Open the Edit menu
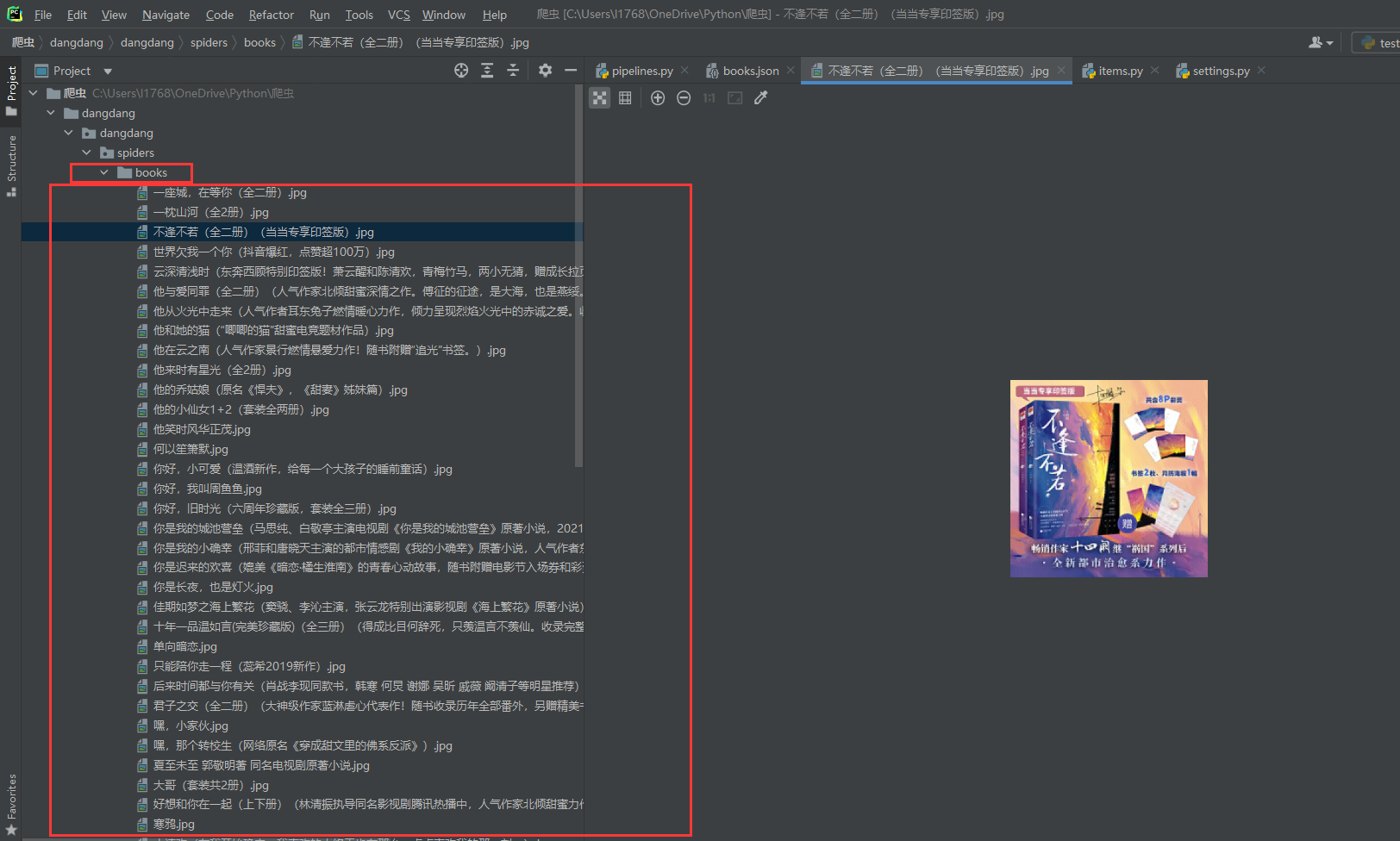Viewport: 1400px width, 841px height. (77, 15)
